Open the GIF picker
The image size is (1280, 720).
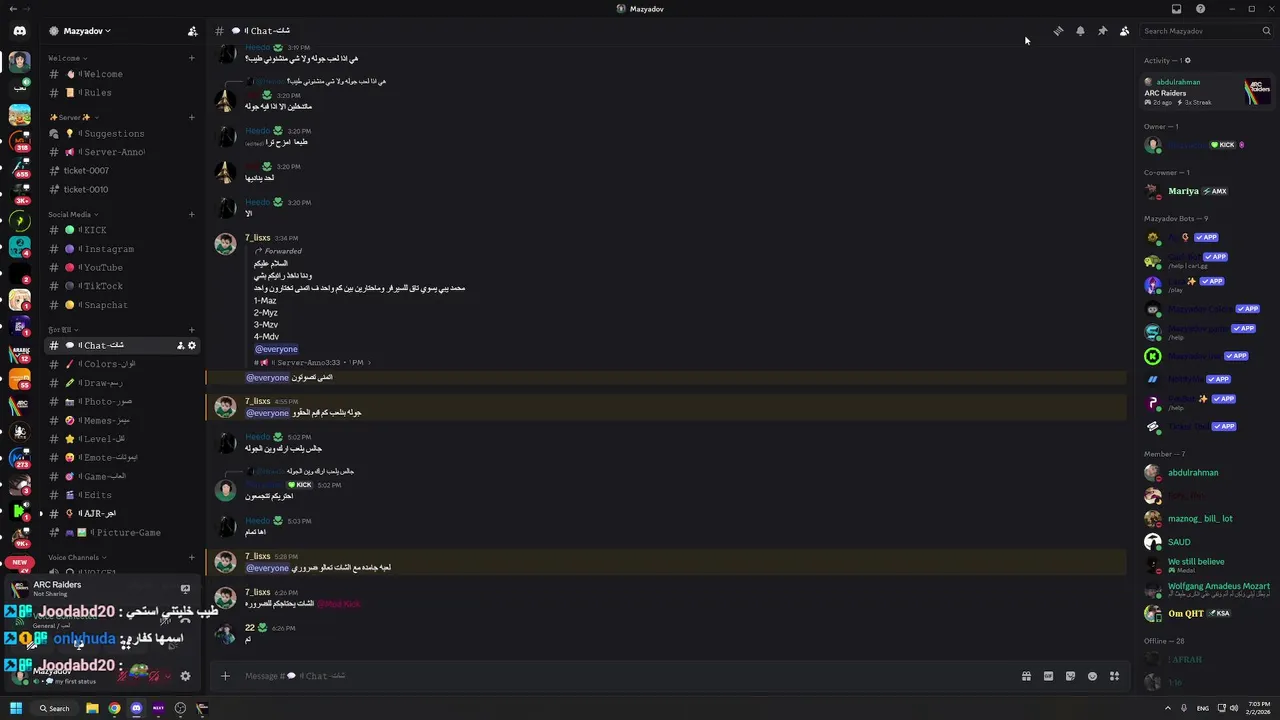1048,676
